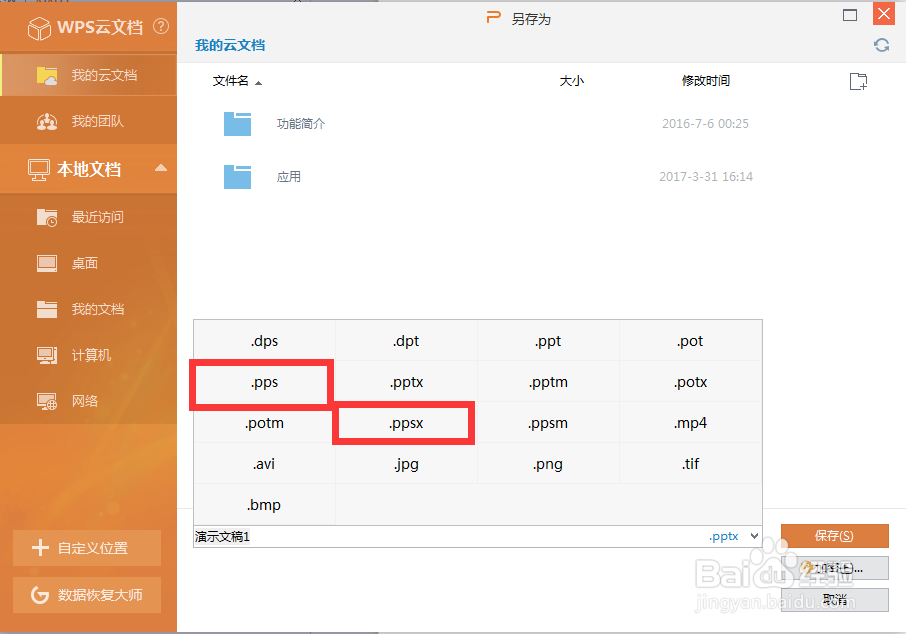Open the 桌面 (Desktop) location icon

[46, 263]
